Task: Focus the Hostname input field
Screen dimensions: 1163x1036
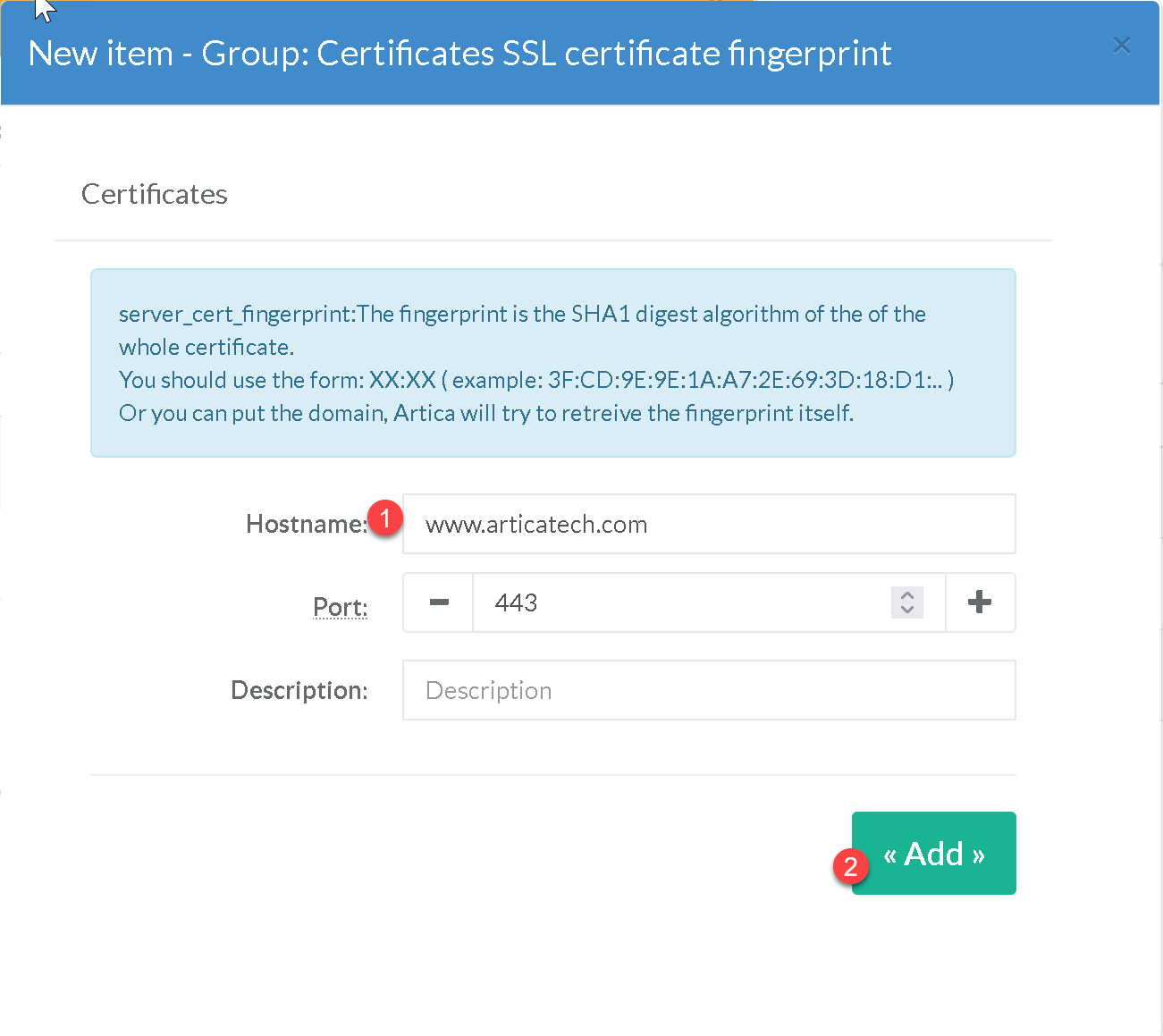Action: [708, 524]
